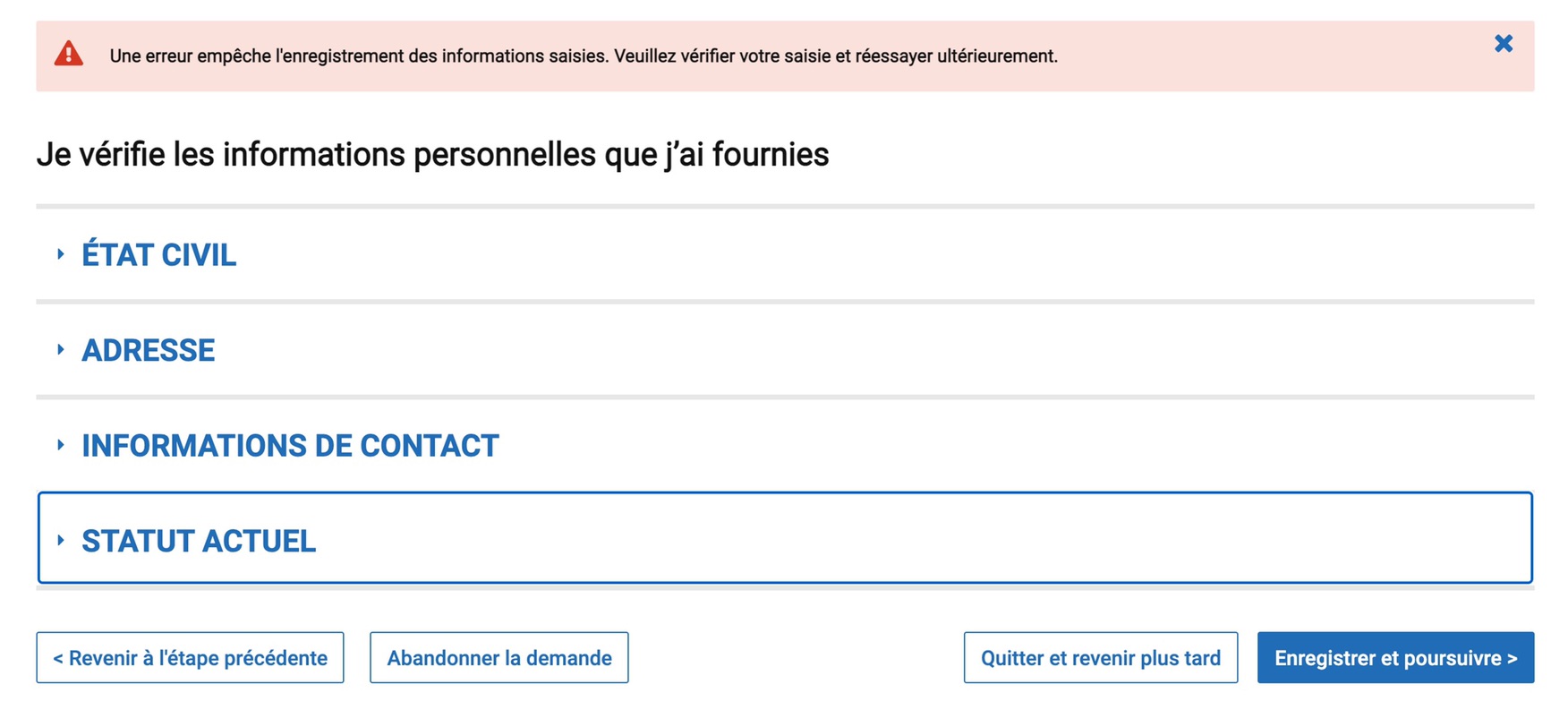Go back with Revenir à l'étape précédente

[190, 658]
